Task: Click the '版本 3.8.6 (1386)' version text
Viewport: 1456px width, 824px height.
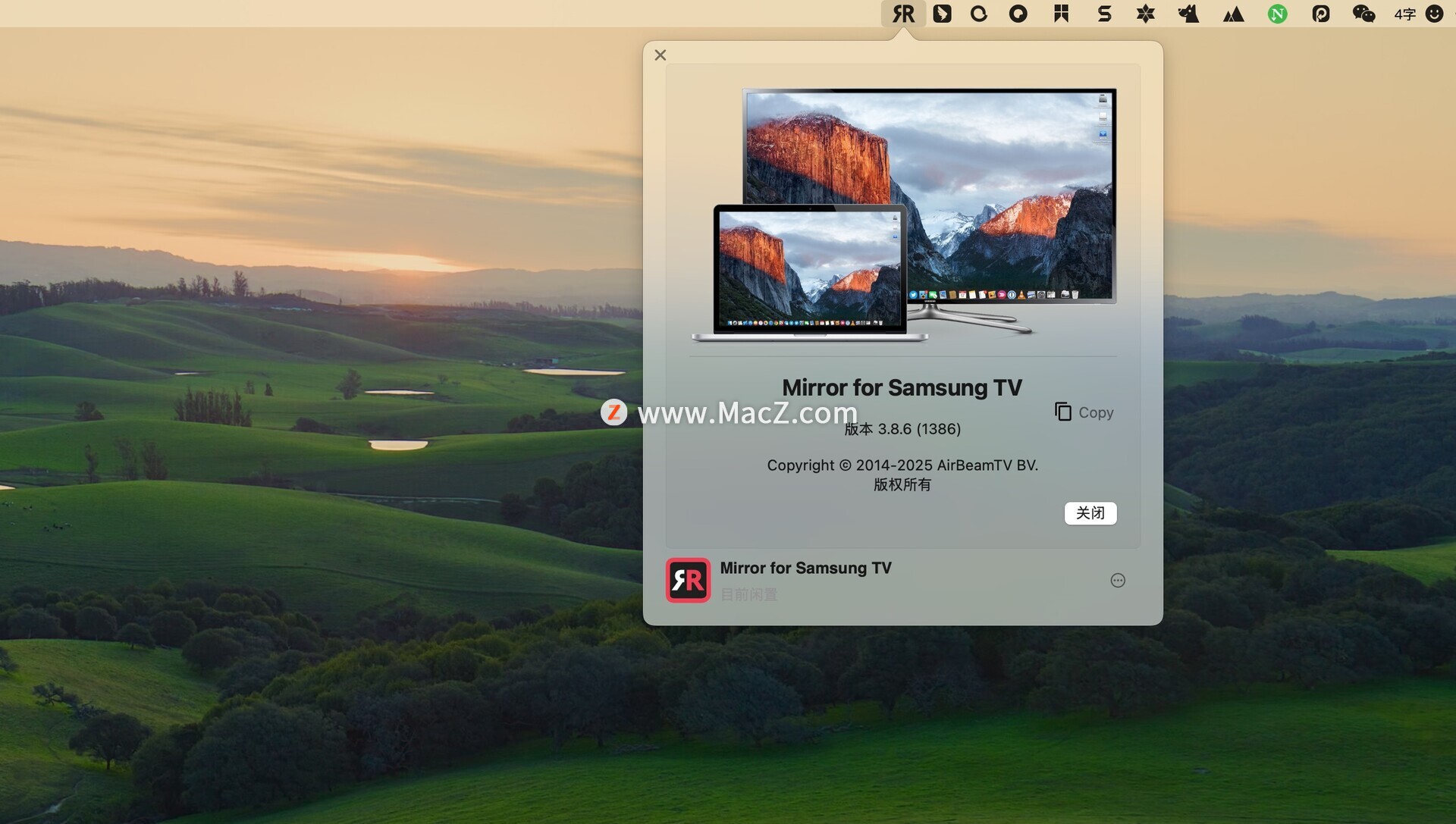Action: (902, 429)
